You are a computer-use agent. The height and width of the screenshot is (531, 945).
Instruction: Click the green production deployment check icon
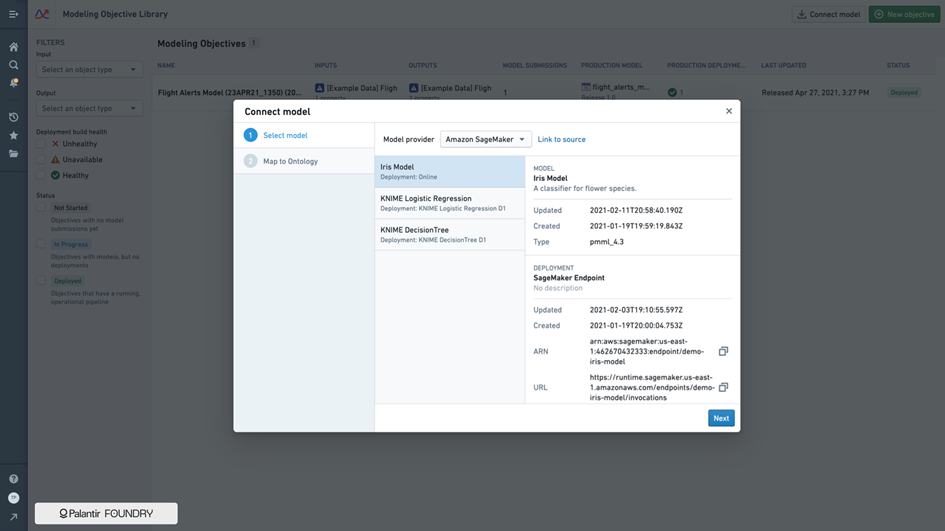(x=672, y=92)
